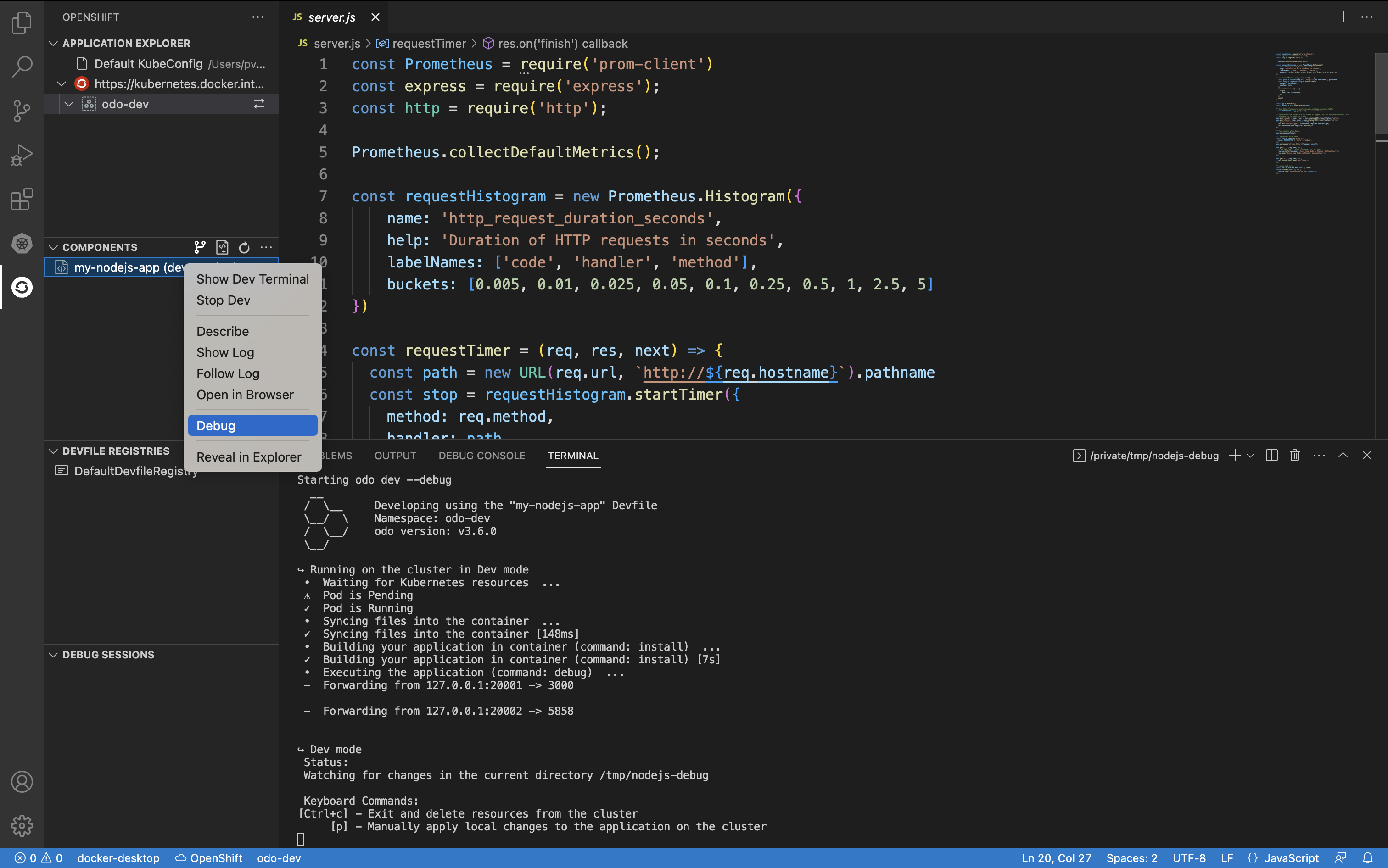The height and width of the screenshot is (868, 1388).
Task: Choose Open in Browser from the menu
Action: pos(245,395)
